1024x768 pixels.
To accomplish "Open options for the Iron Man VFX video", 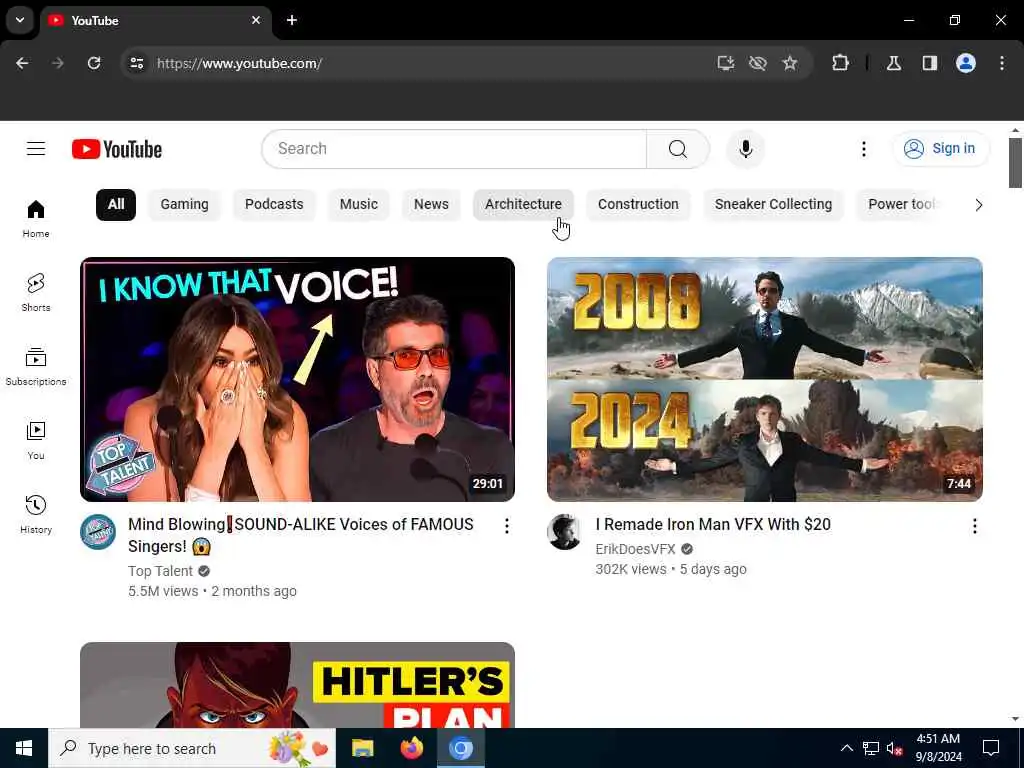I will tap(974, 526).
